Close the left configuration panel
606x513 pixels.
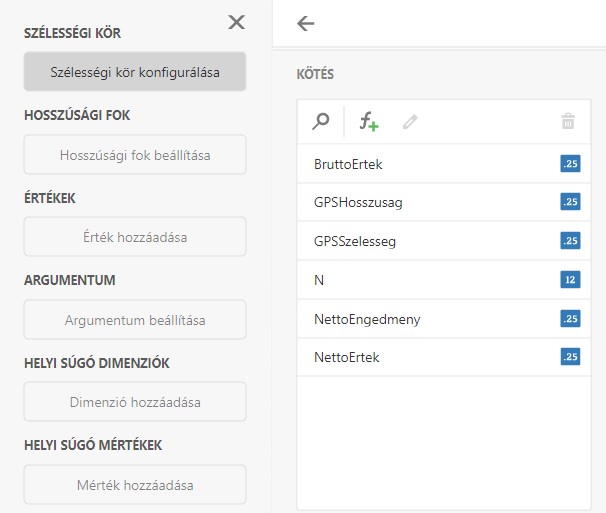236,22
